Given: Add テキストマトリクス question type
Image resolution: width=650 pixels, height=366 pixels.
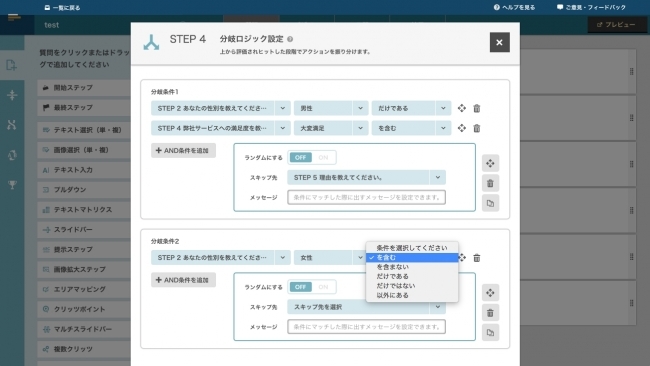Looking at the screenshot, I should 84,210.
